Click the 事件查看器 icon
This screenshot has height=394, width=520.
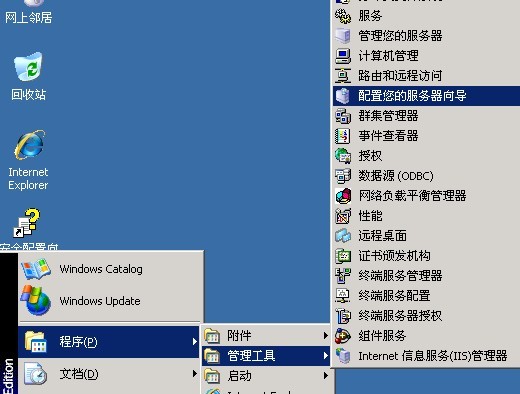pyautogui.click(x=343, y=136)
